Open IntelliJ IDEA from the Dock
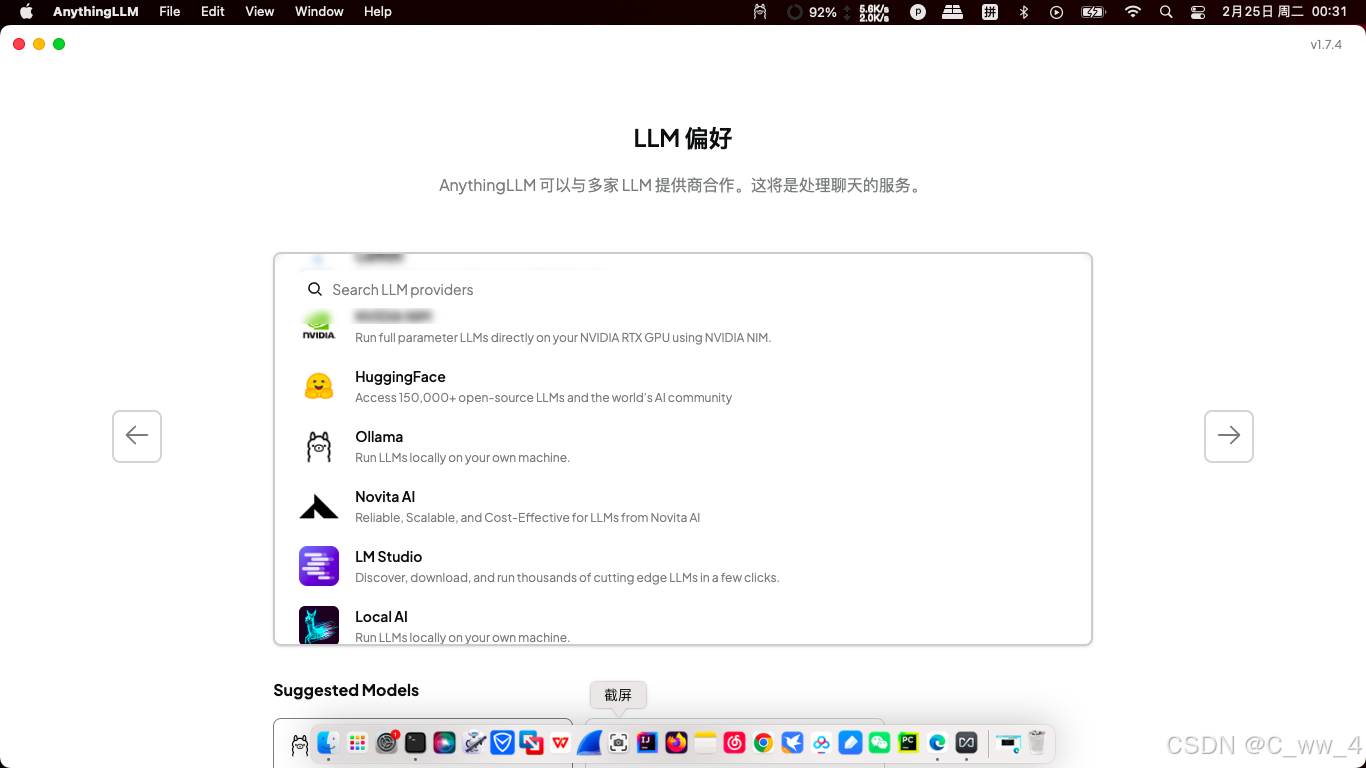This screenshot has width=1366, height=768. coord(648,743)
